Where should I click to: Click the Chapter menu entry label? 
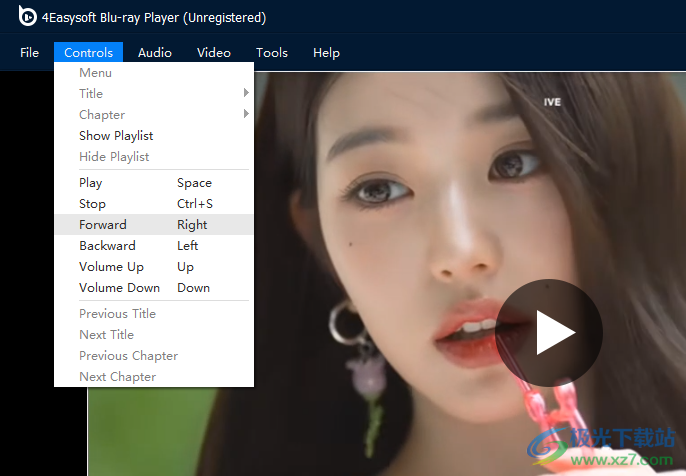click(x=102, y=115)
